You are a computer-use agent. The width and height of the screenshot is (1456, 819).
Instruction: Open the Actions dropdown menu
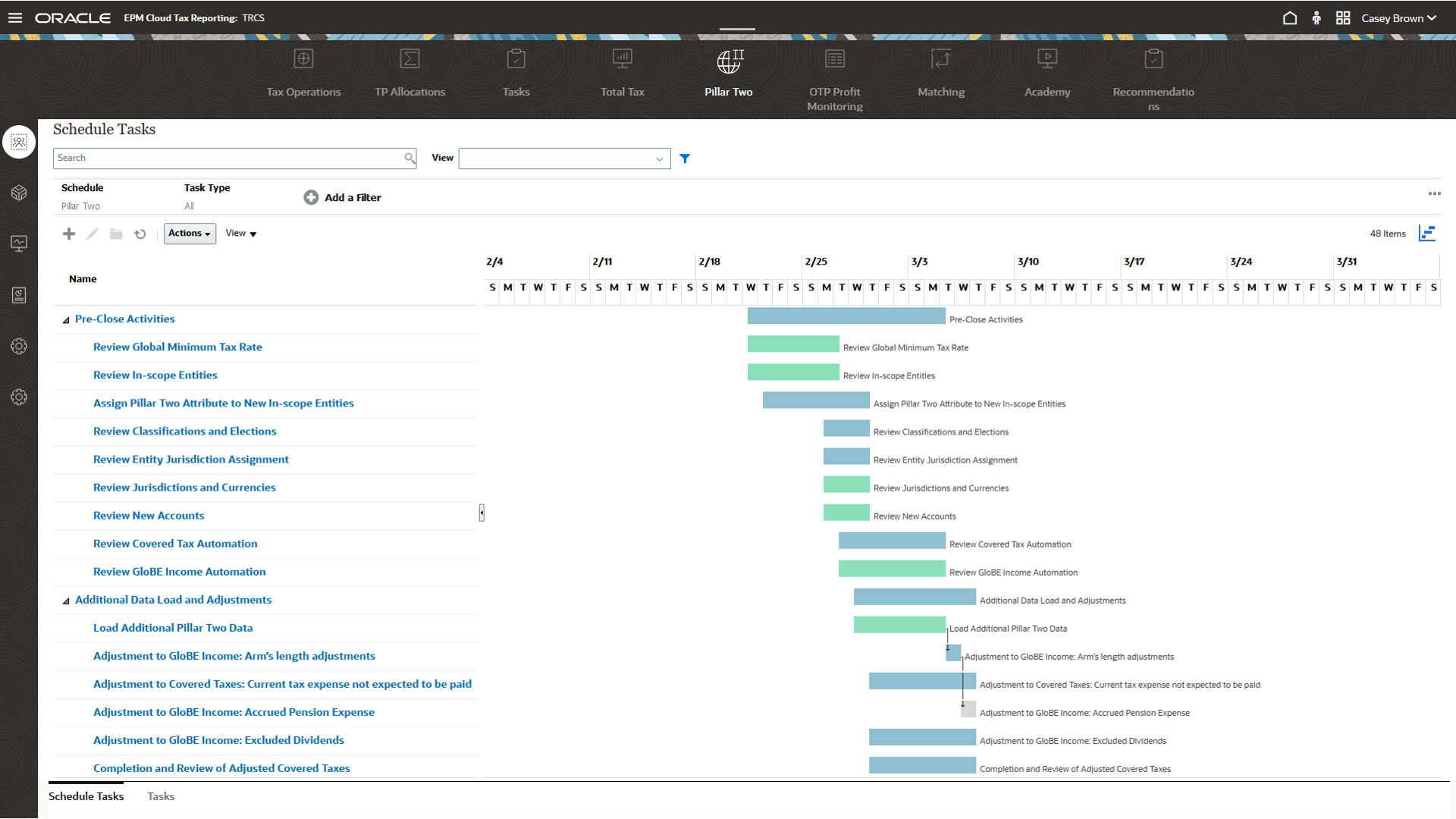[190, 234]
